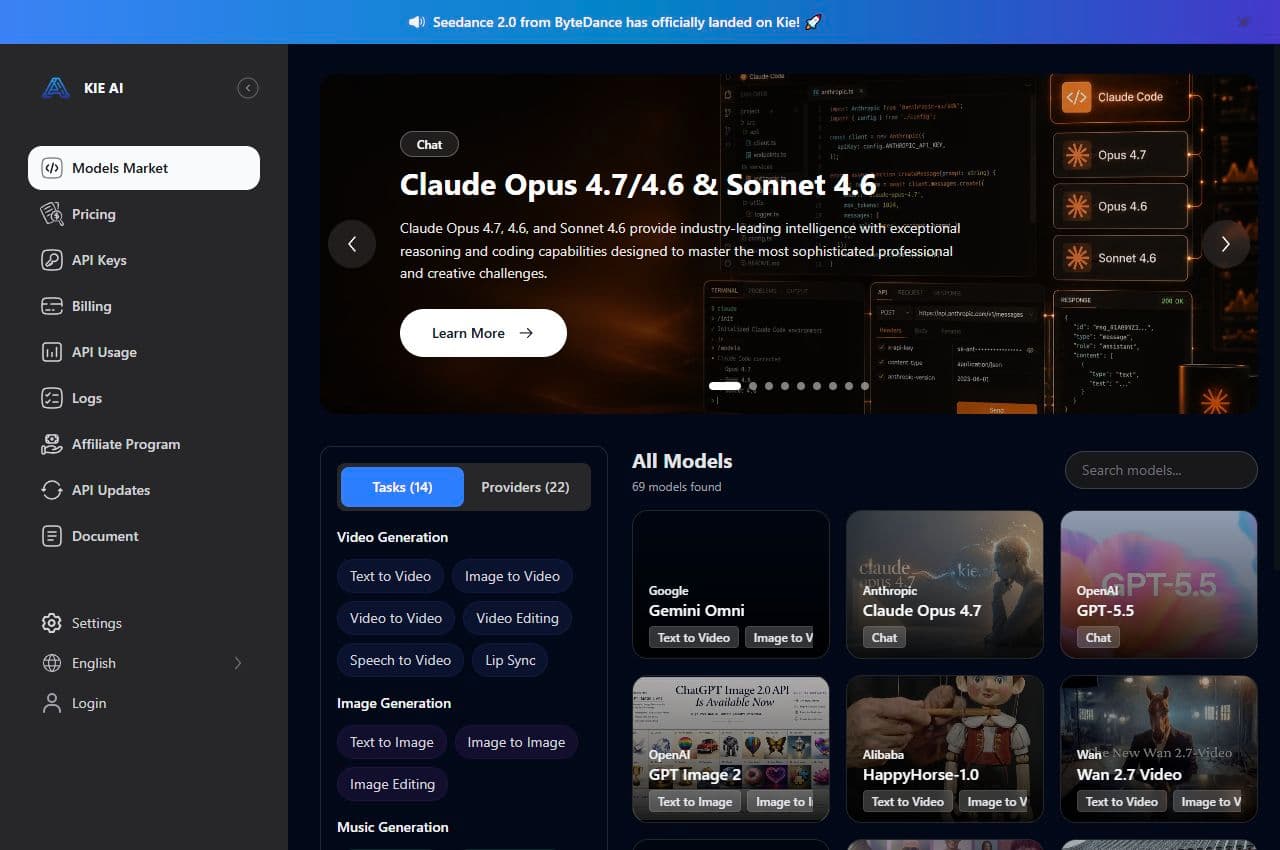Click the Claude Code icon in hero image
1280x850 pixels.
[x=1076, y=97]
